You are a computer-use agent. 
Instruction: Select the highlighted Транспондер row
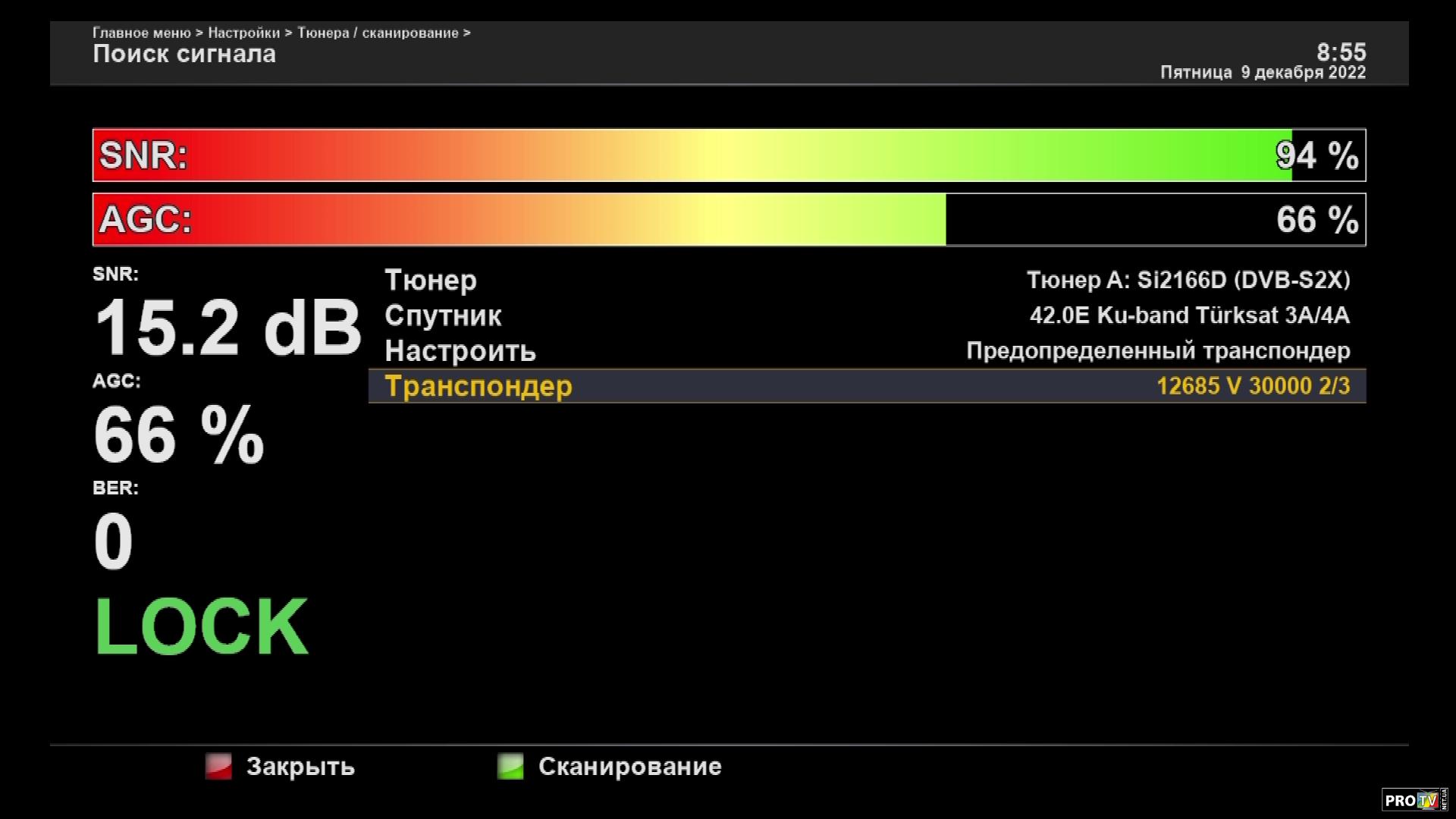479,386
